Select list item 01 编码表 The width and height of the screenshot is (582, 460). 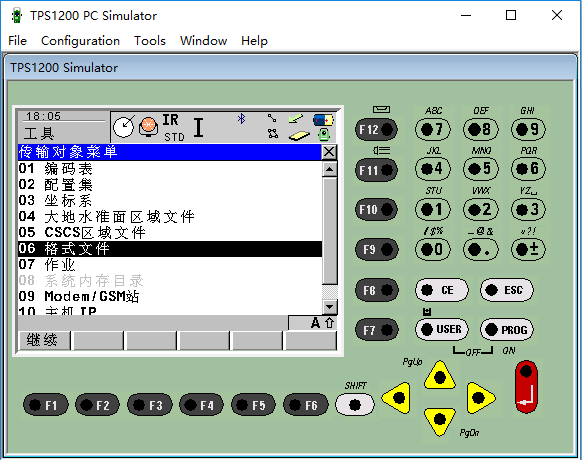[x=170, y=169]
